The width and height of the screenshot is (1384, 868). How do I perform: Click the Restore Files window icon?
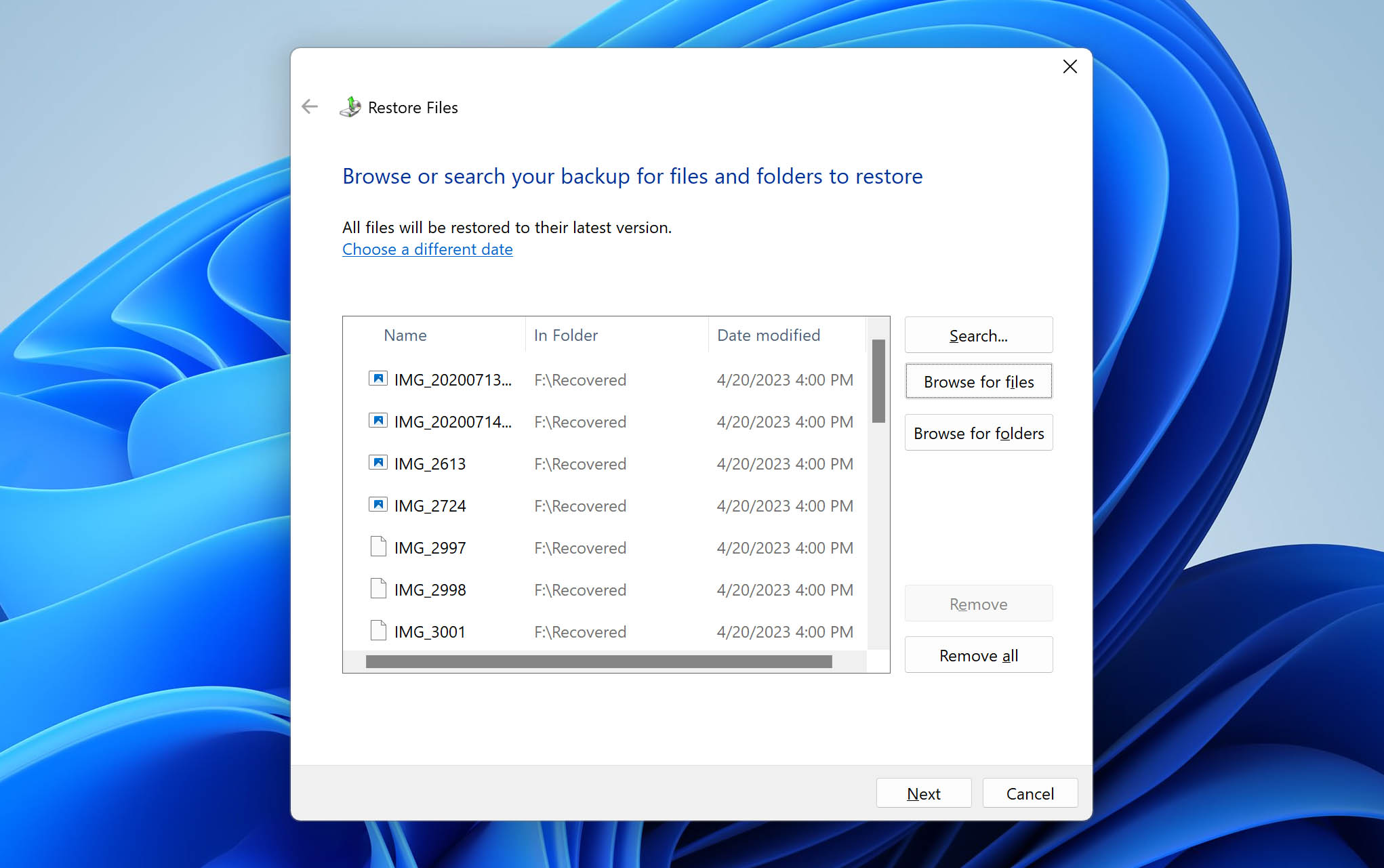coord(353,108)
